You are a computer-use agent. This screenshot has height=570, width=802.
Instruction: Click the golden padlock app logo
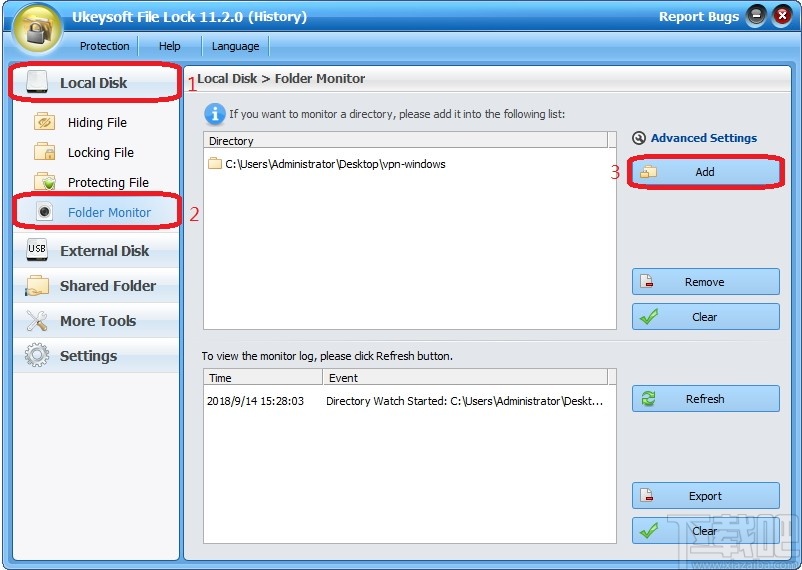coord(36,28)
